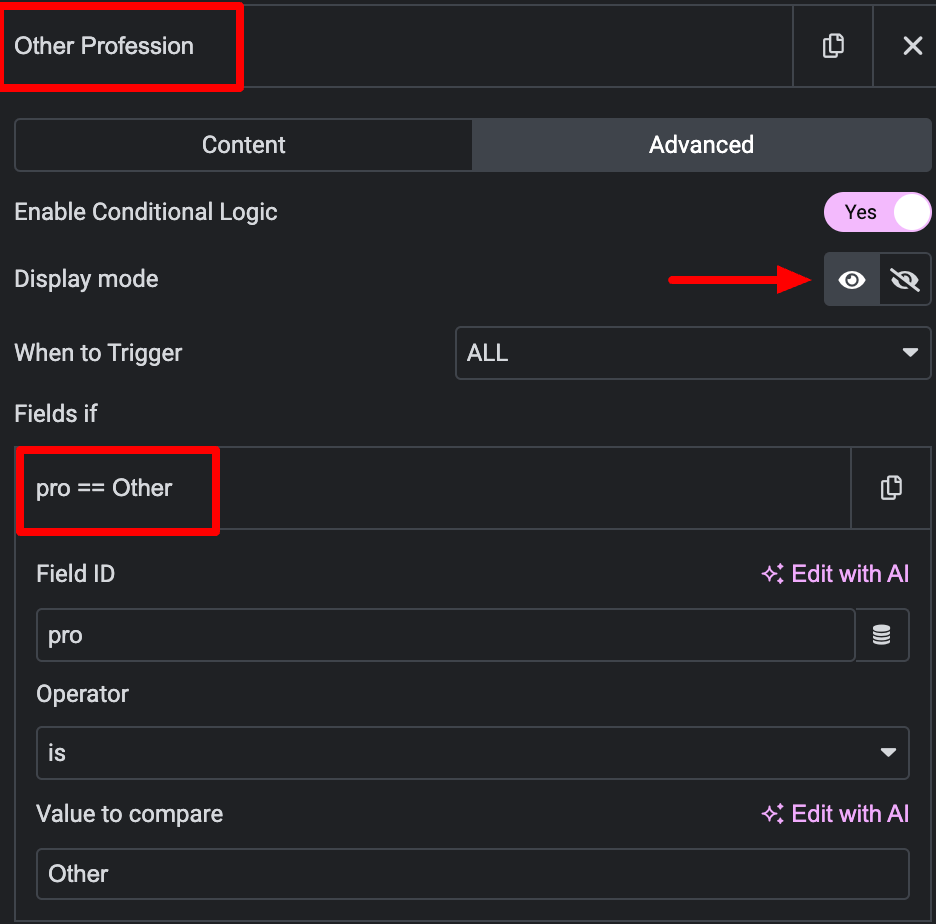Remove the Other Profession item with X
Image resolution: width=936 pixels, height=924 pixels.
[x=912, y=46]
